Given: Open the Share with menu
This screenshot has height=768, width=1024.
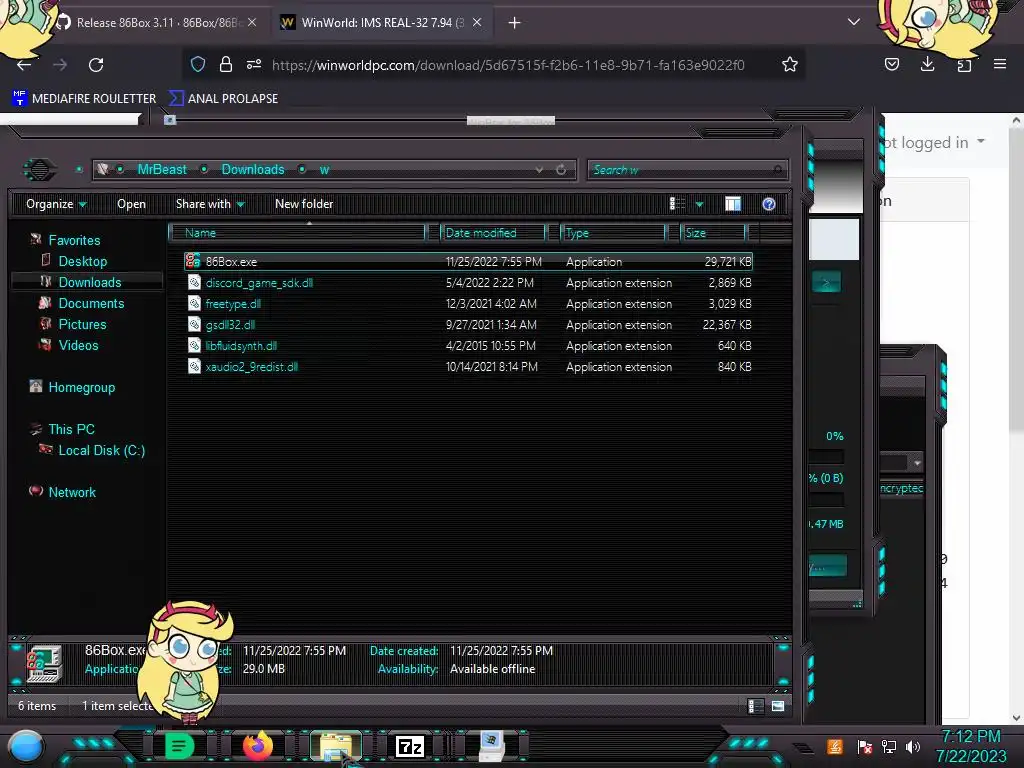Looking at the screenshot, I should point(210,204).
